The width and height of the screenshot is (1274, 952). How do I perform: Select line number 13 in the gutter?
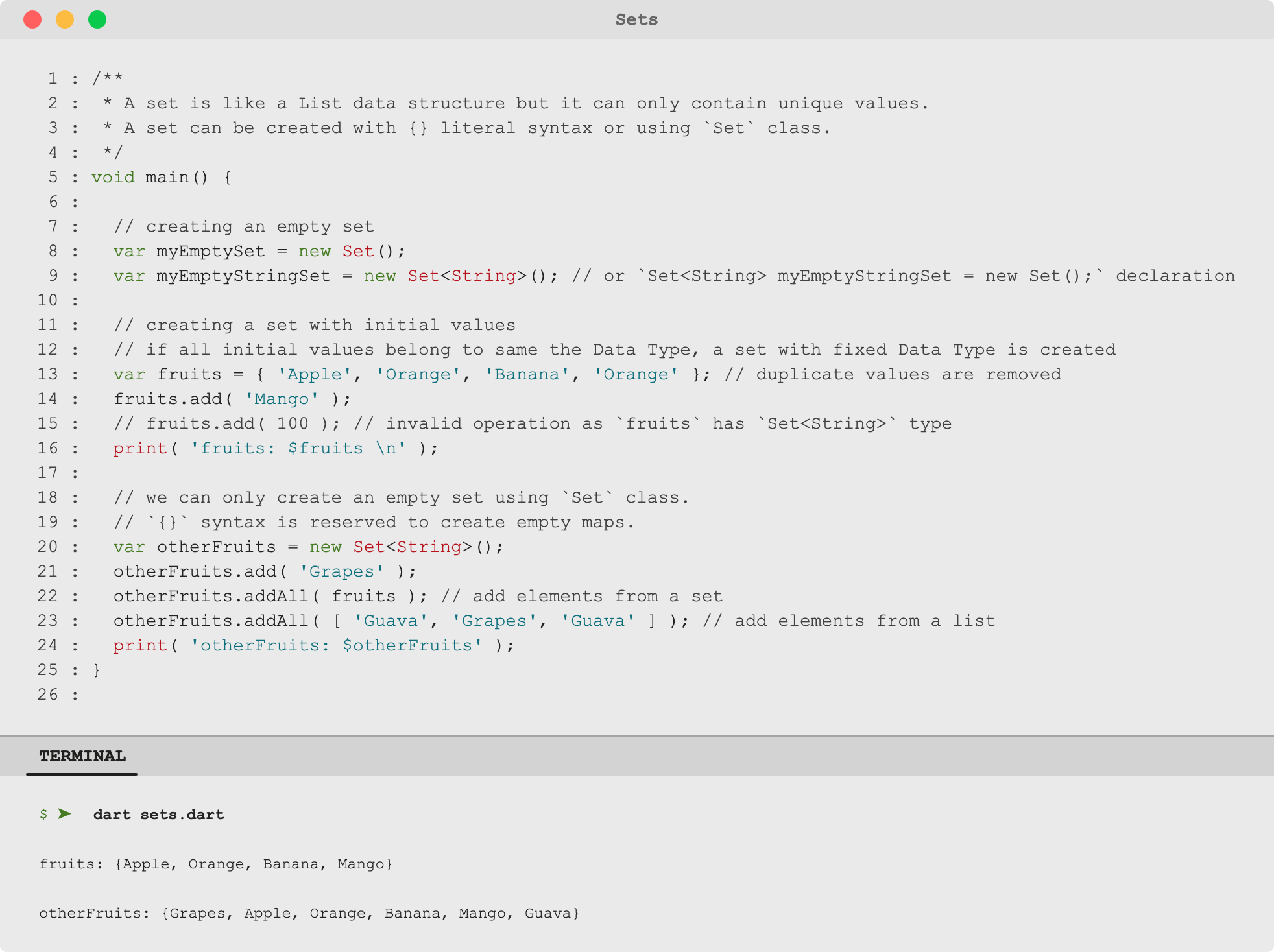47,374
